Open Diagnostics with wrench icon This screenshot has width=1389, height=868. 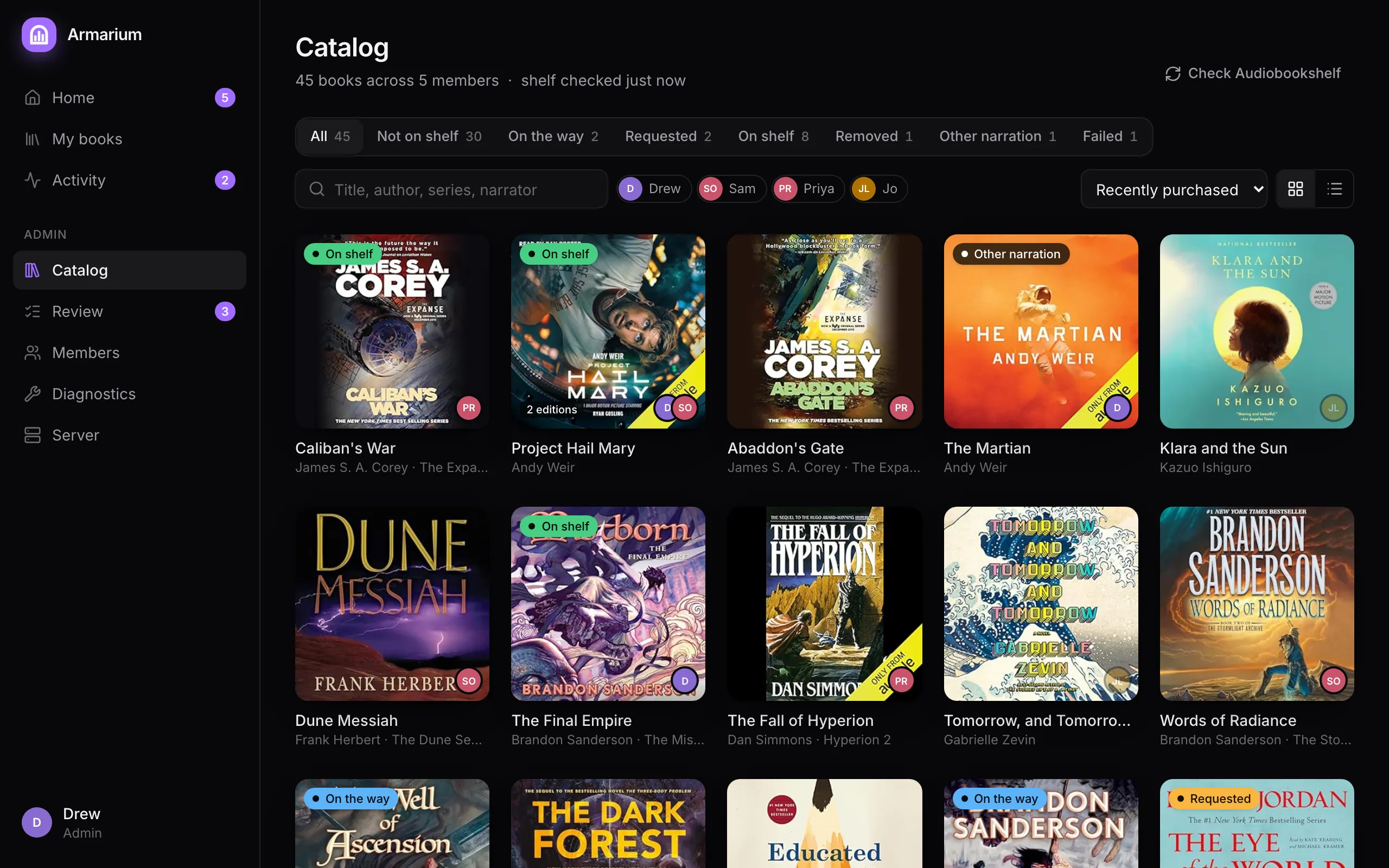130,394
